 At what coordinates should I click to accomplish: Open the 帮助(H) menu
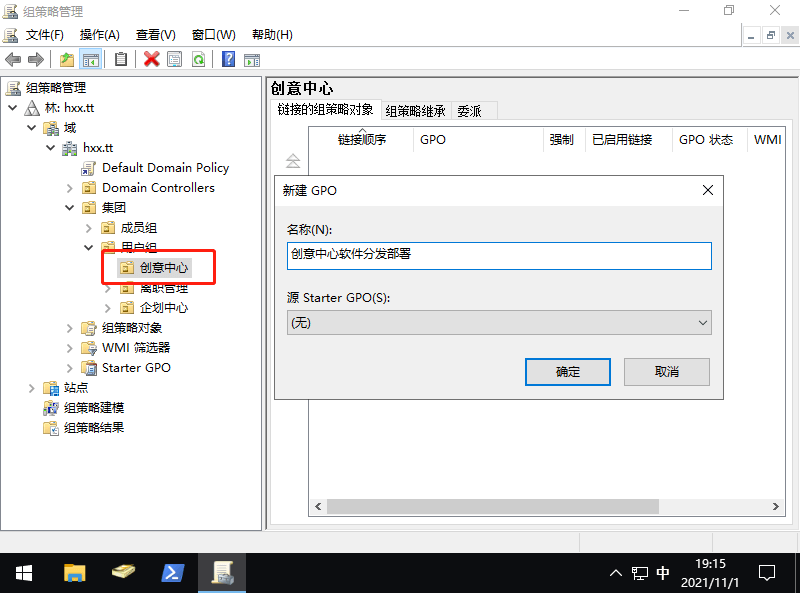[x=272, y=35]
